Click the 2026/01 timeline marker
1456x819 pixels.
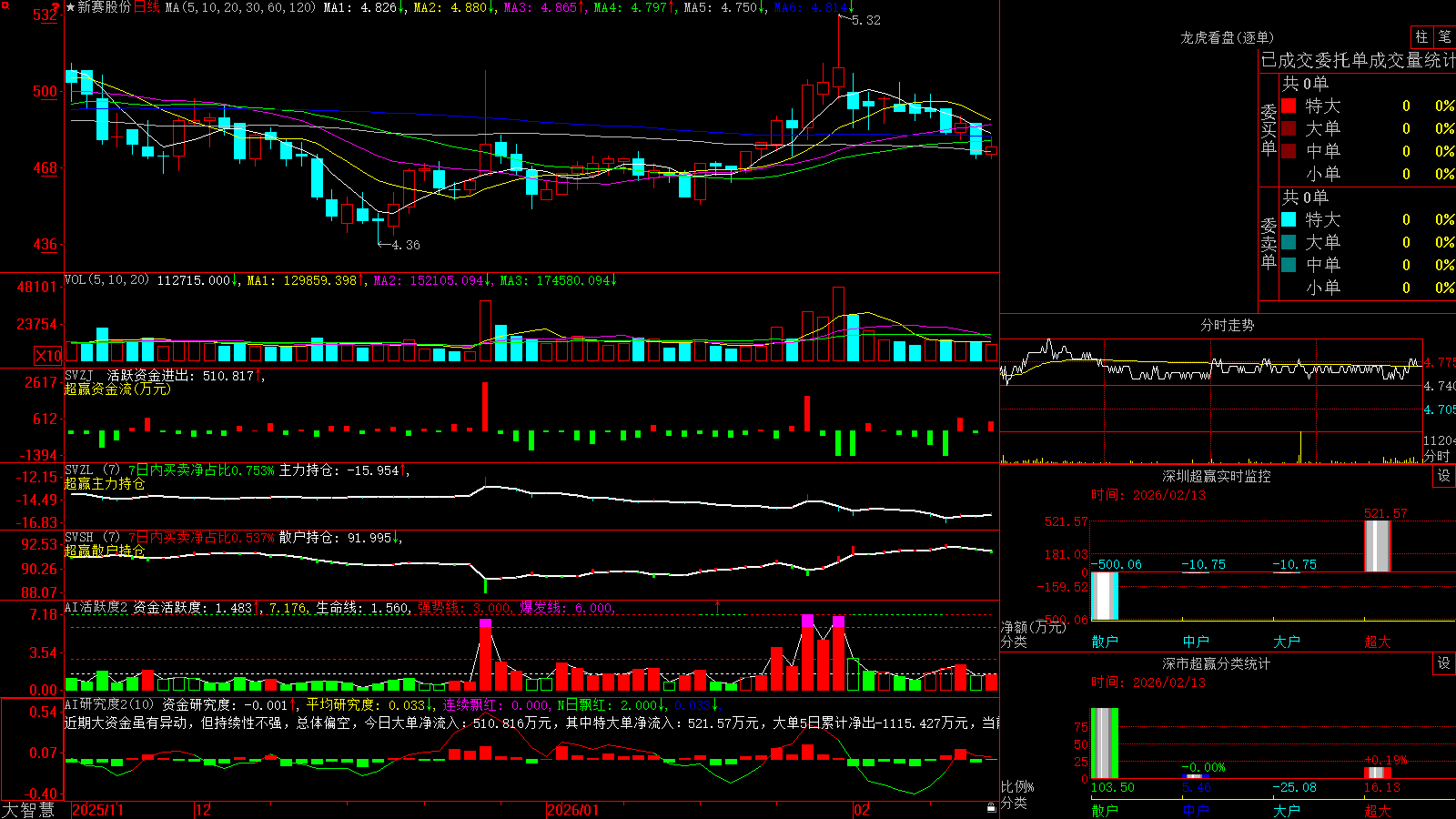click(573, 810)
